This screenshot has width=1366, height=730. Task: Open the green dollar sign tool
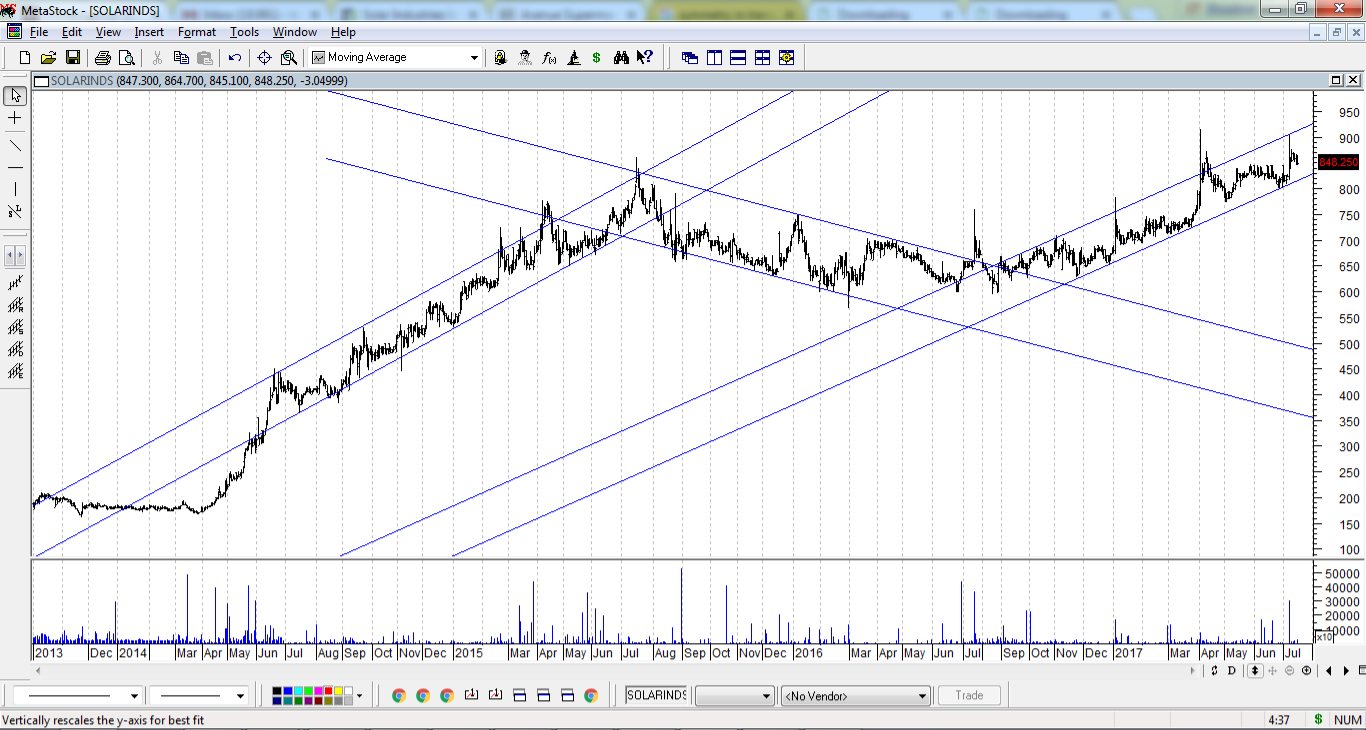[x=597, y=58]
